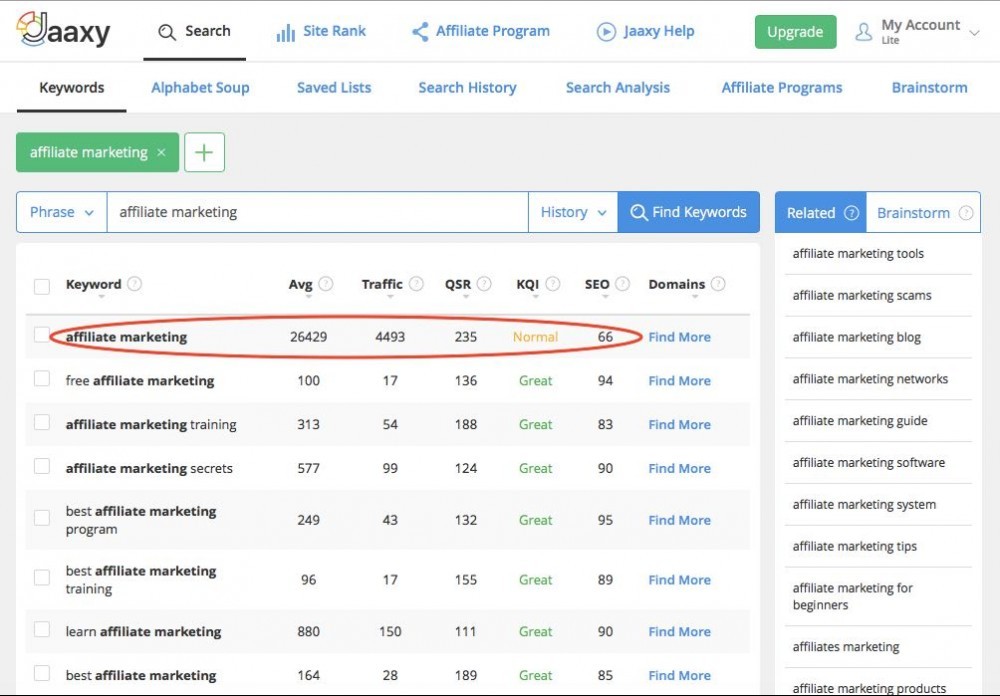This screenshot has width=1000, height=696.
Task: Open the Phrase search type dropdown
Action: pos(62,212)
